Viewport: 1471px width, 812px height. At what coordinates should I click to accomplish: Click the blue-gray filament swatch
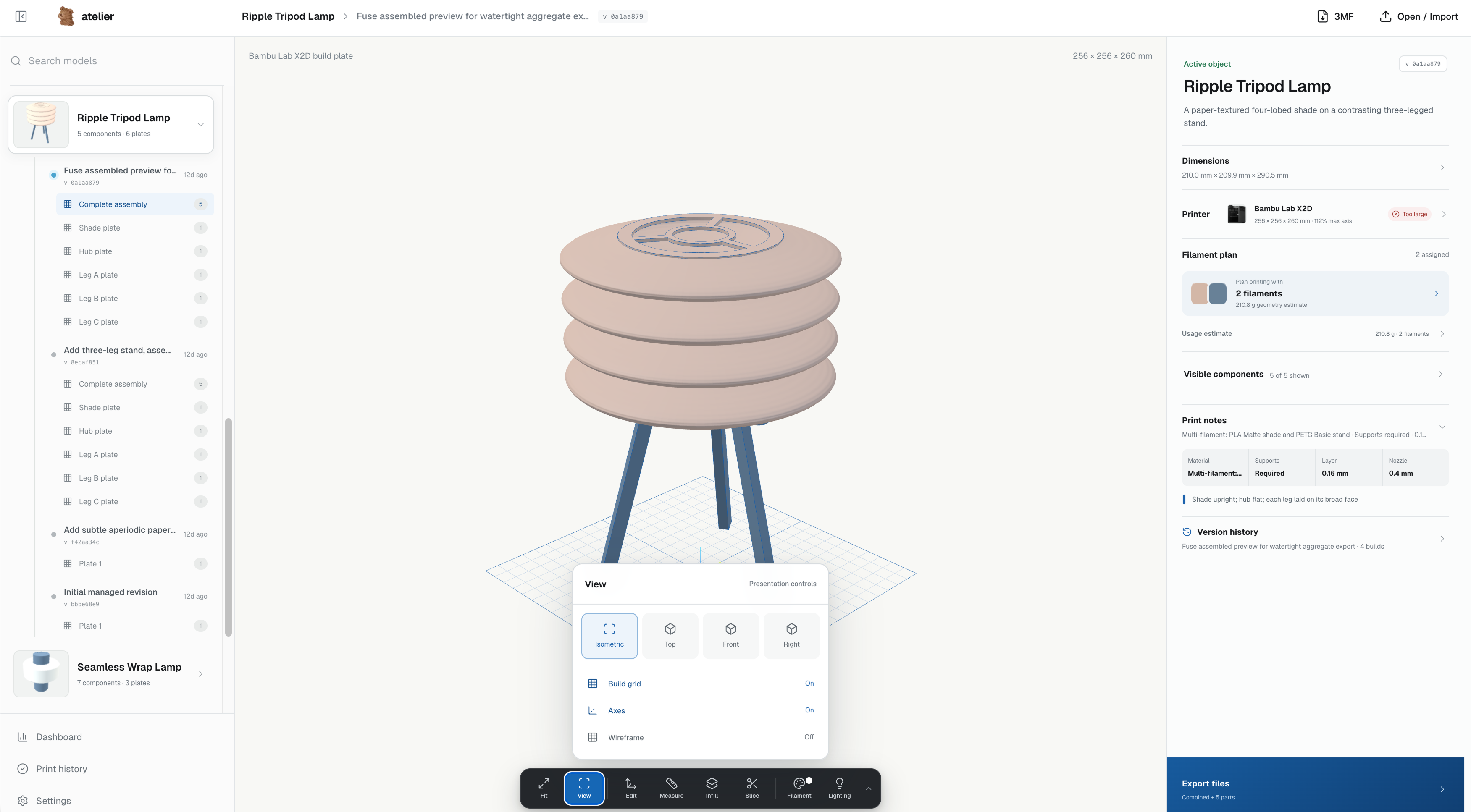click(x=1217, y=293)
